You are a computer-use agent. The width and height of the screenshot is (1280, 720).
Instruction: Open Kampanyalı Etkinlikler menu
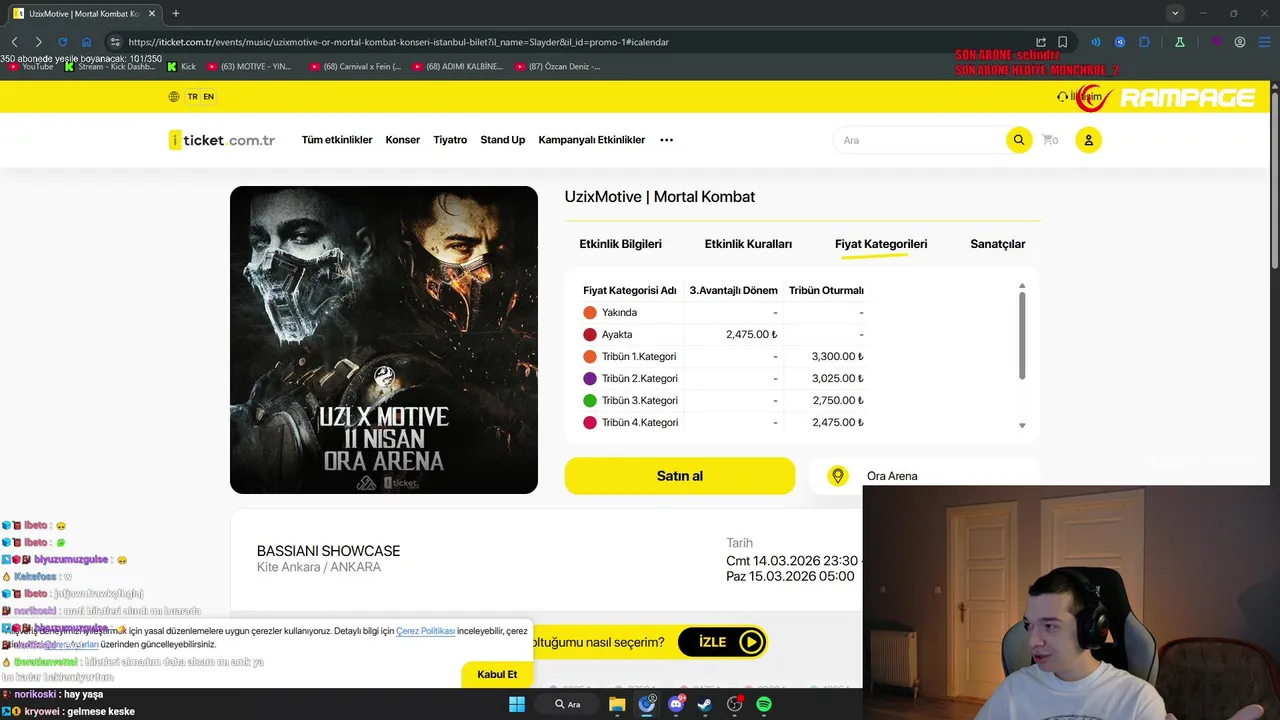pos(592,140)
